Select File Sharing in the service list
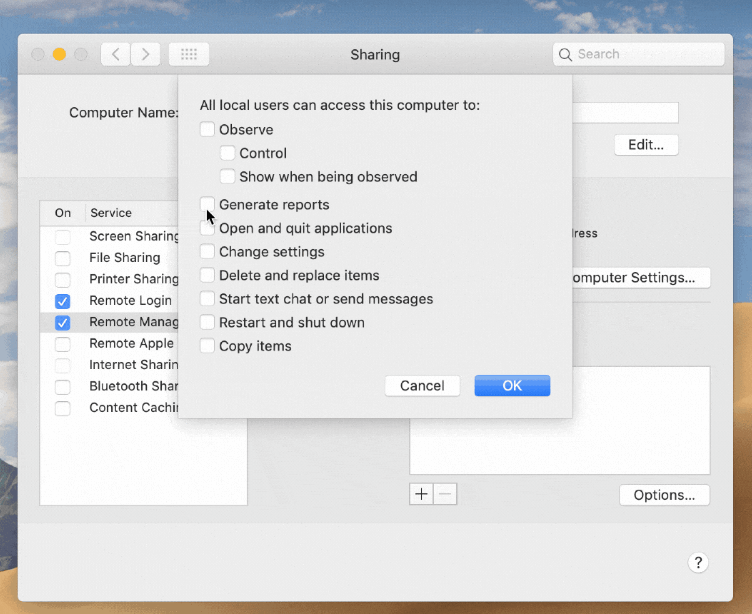The image size is (752, 614). pos(125,258)
